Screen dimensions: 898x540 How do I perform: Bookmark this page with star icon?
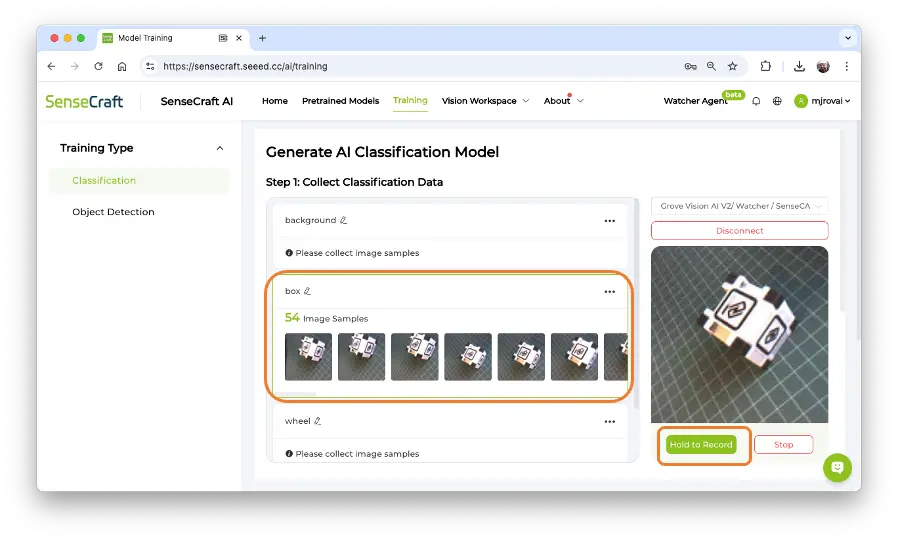coord(732,66)
